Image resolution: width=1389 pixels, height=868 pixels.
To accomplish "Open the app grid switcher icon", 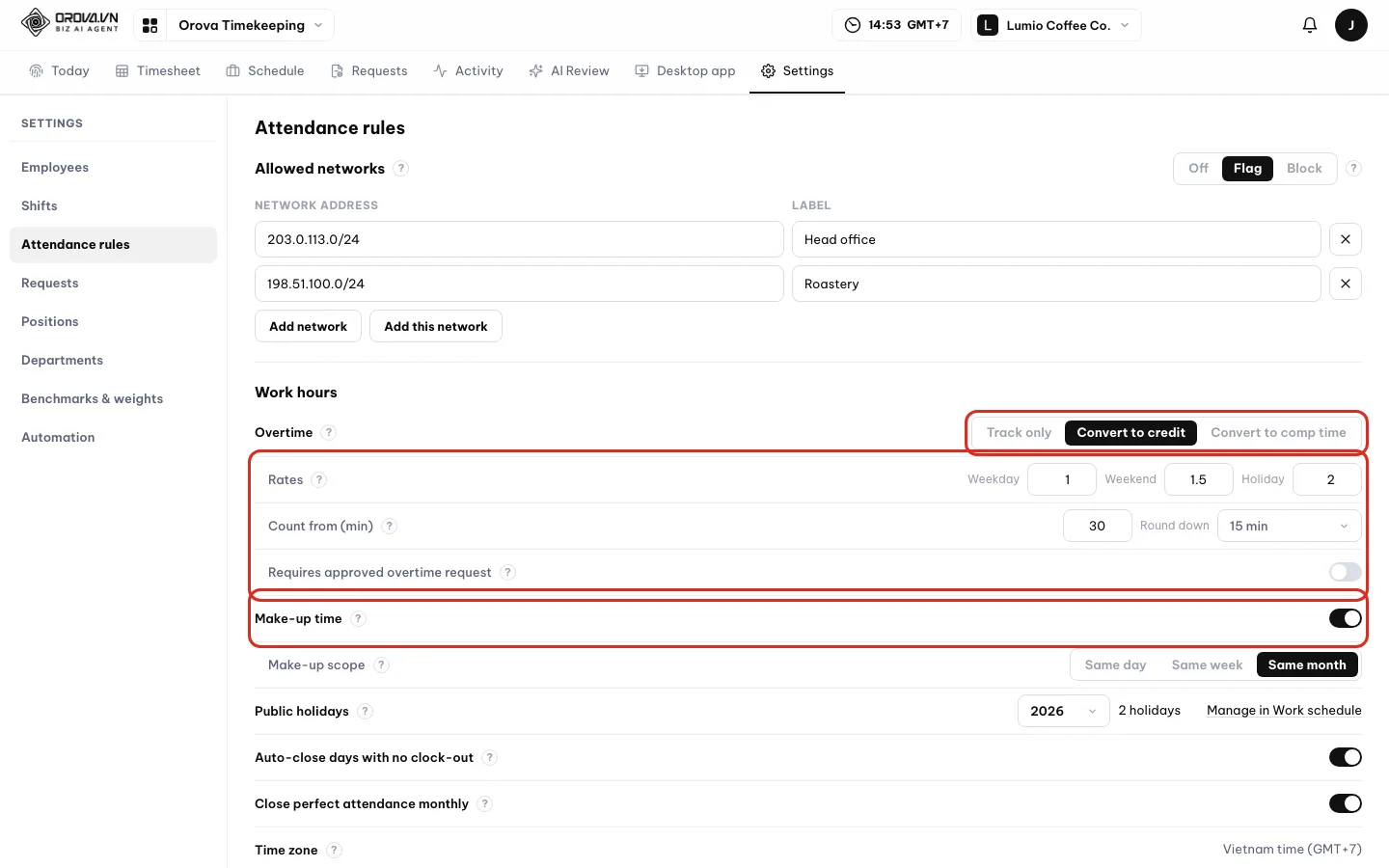I will pyautogui.click(x=150, y=25).
